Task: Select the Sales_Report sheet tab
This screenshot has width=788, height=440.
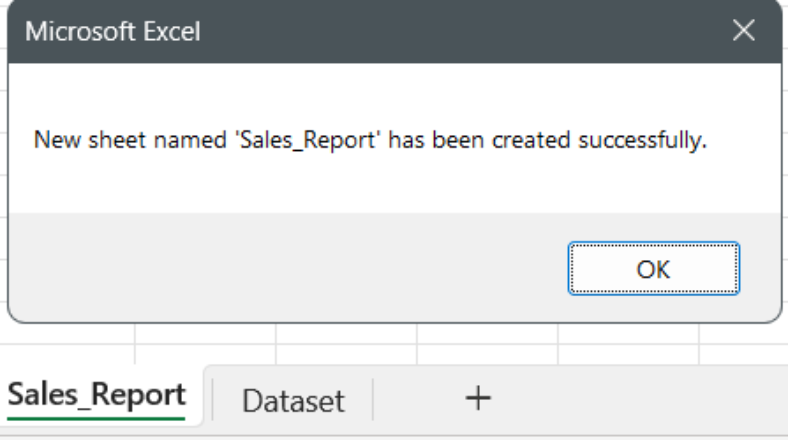Action: pyautogui.click(x=96, y=395)
